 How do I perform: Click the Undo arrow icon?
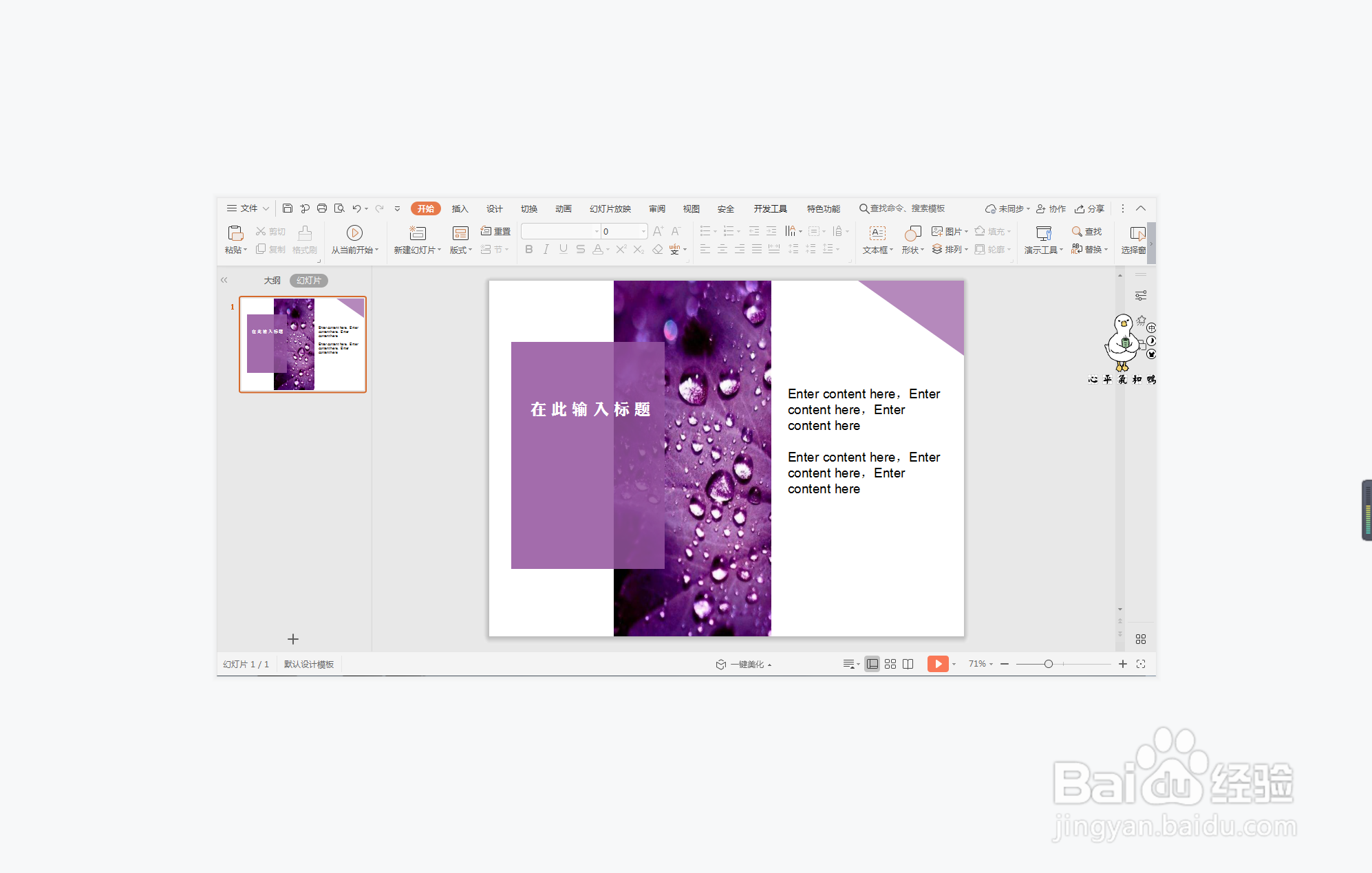[x=356, y=208]
